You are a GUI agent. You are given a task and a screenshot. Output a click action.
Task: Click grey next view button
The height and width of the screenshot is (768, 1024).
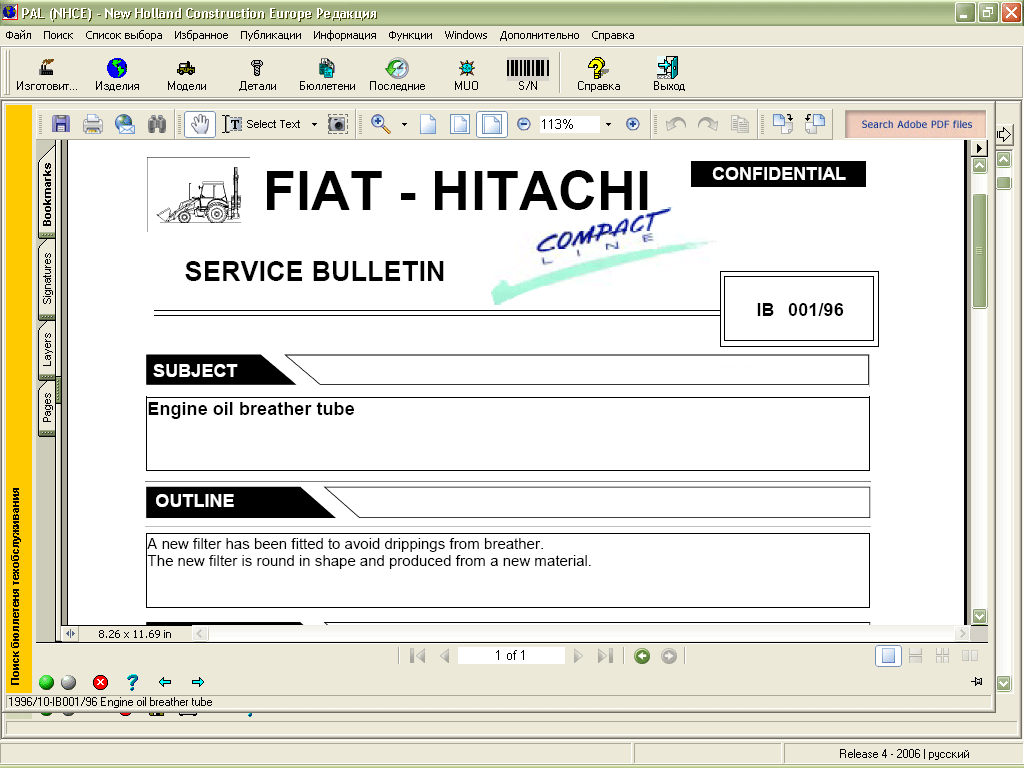[669, 656]
